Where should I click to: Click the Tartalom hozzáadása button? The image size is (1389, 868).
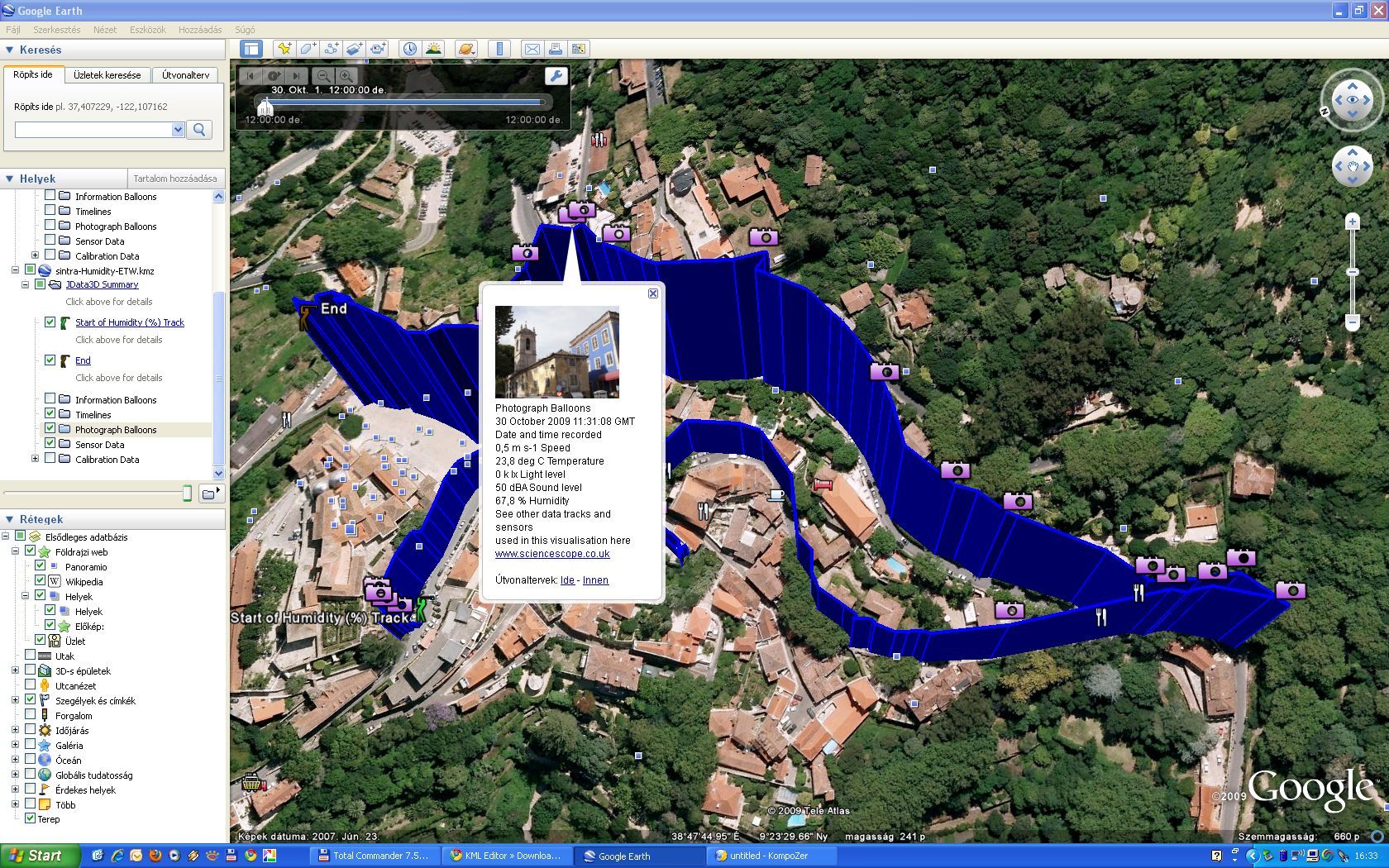click(175, 179)
